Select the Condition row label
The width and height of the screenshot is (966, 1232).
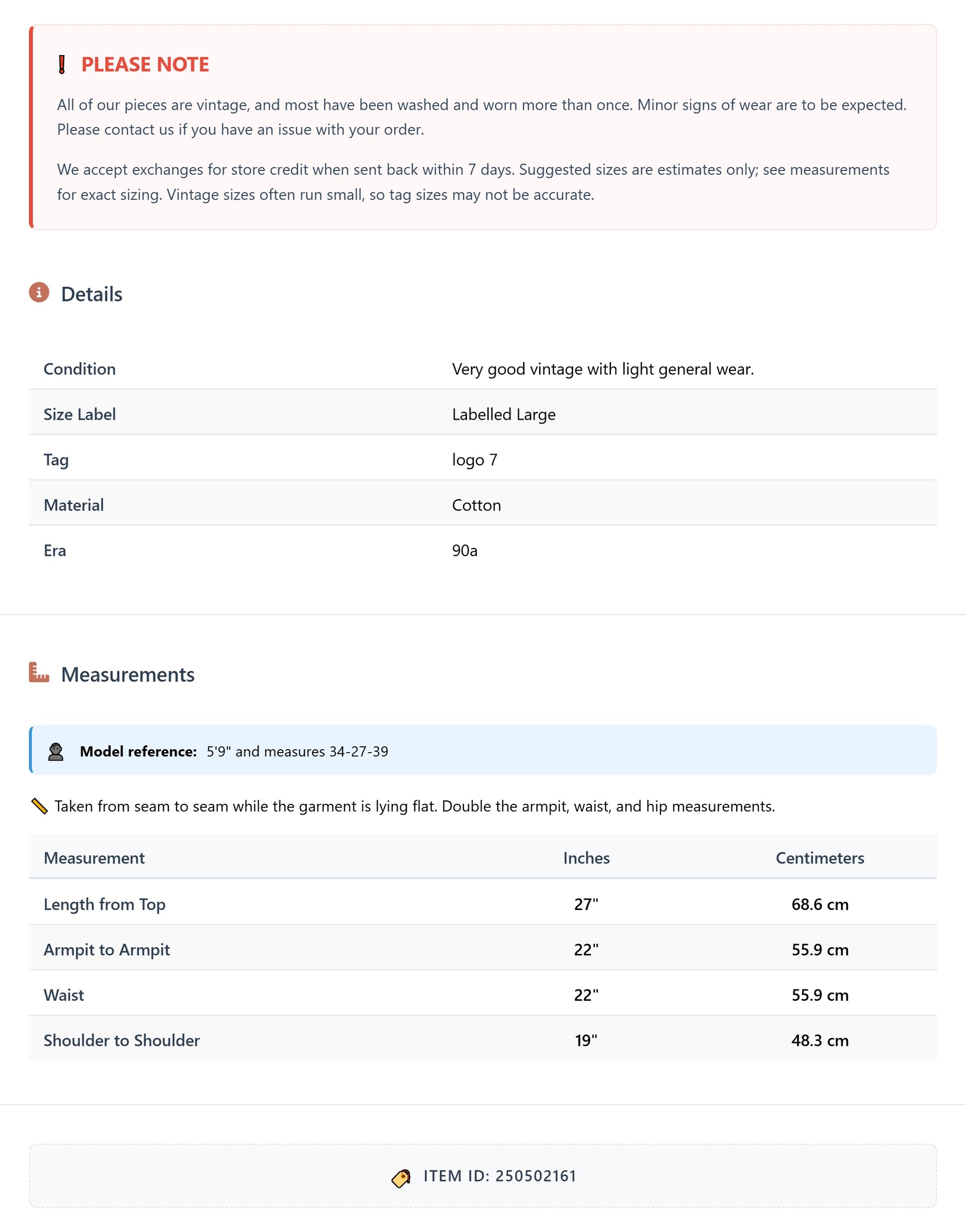80,369
